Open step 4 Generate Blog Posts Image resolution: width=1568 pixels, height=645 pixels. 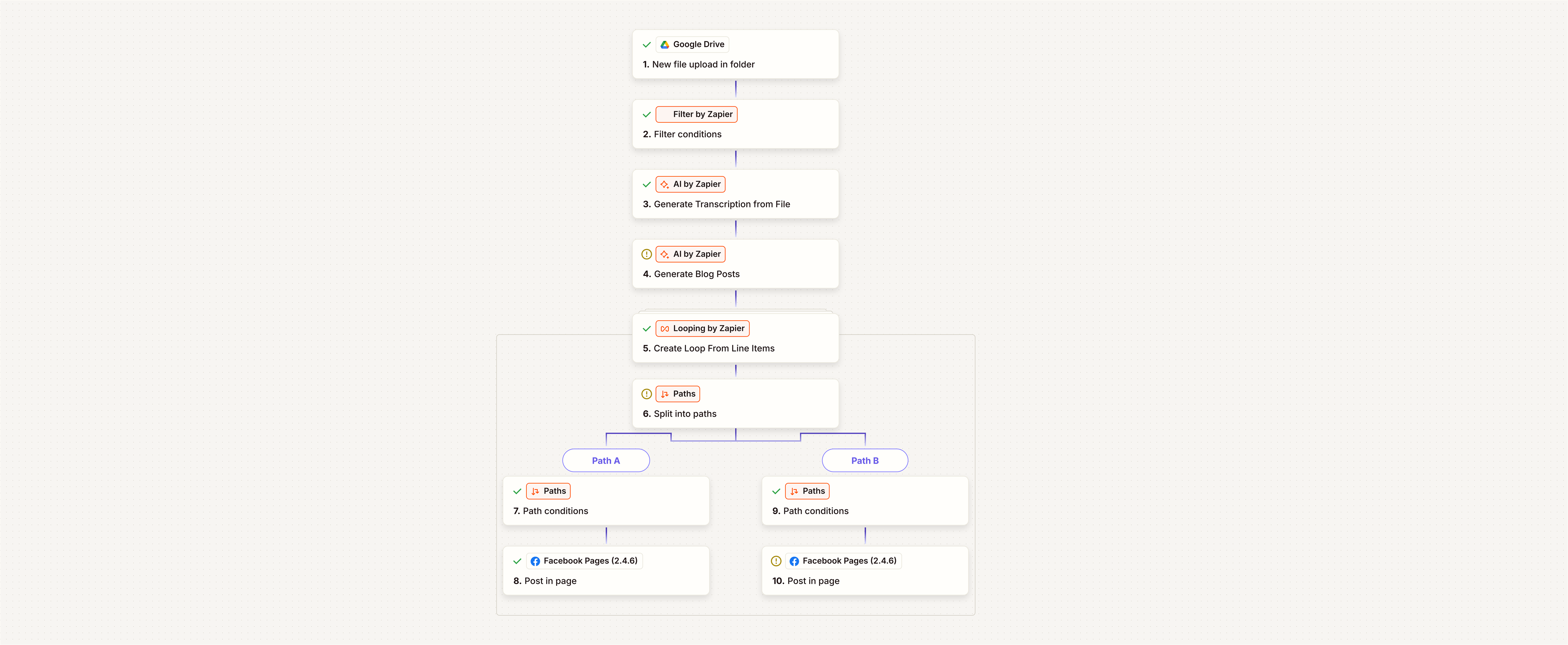pos(735,264)
